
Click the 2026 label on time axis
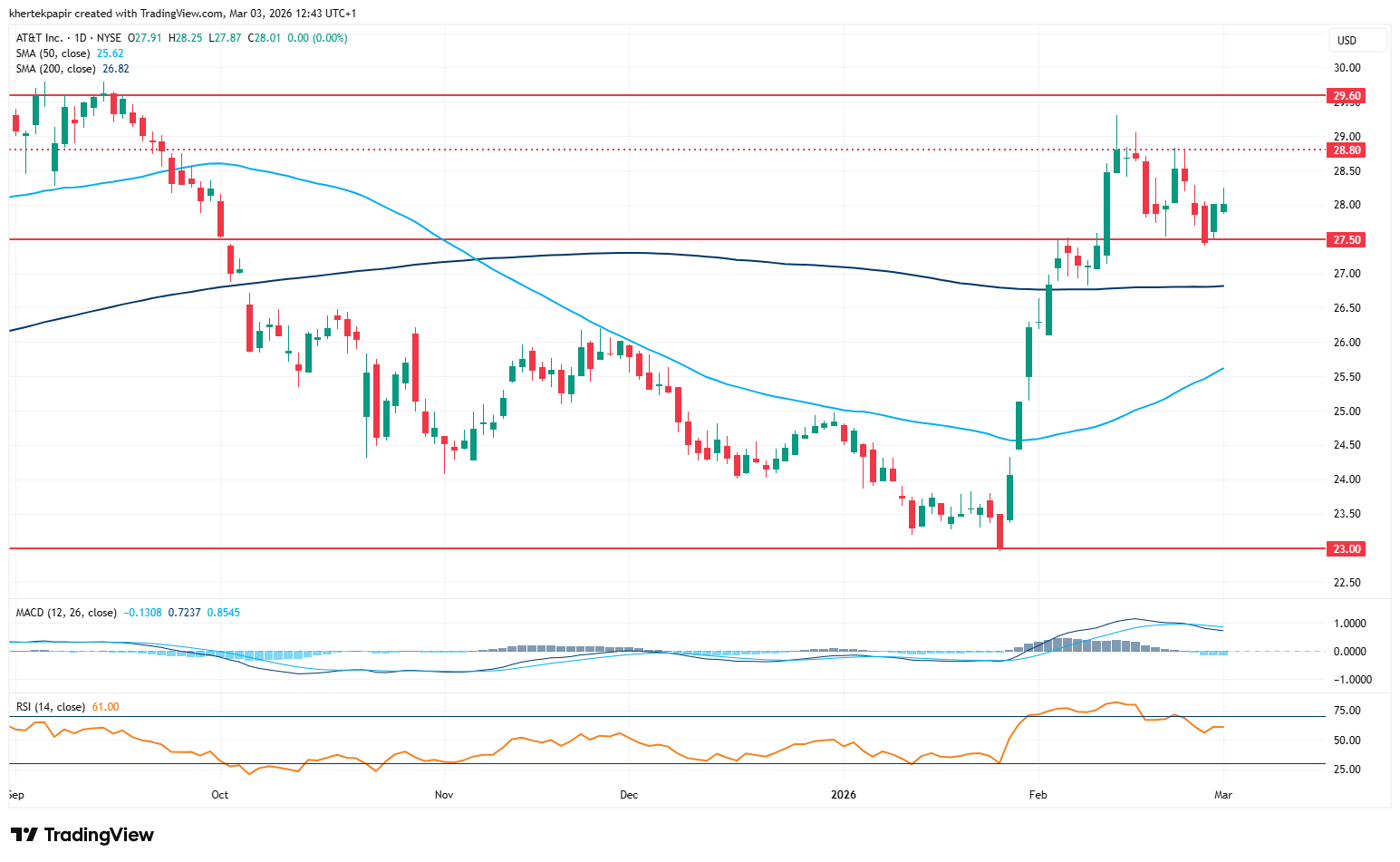(843, 795)
